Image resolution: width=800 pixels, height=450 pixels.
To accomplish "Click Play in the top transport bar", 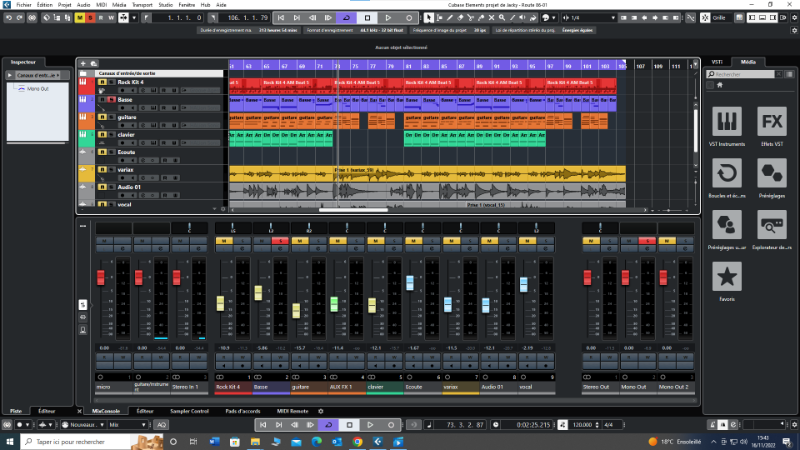I will click(x=388, y=18).
